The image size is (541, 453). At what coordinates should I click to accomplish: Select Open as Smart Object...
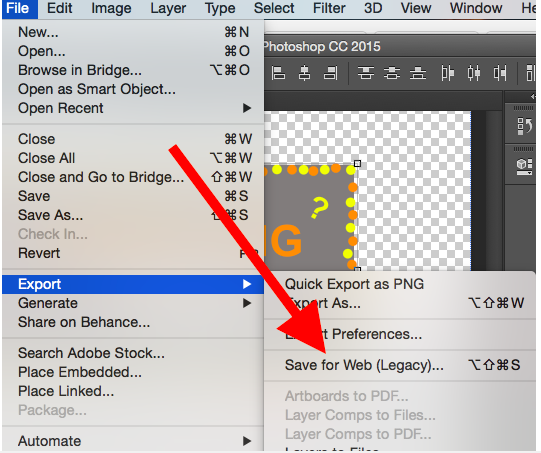click(x=133, y=89)
